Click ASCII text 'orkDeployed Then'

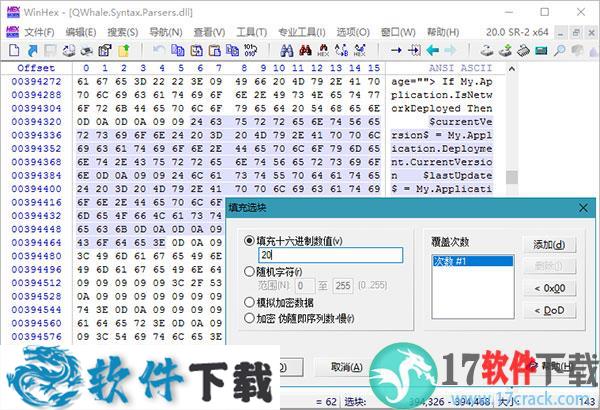pyautogui.click(x=442, y=108)
